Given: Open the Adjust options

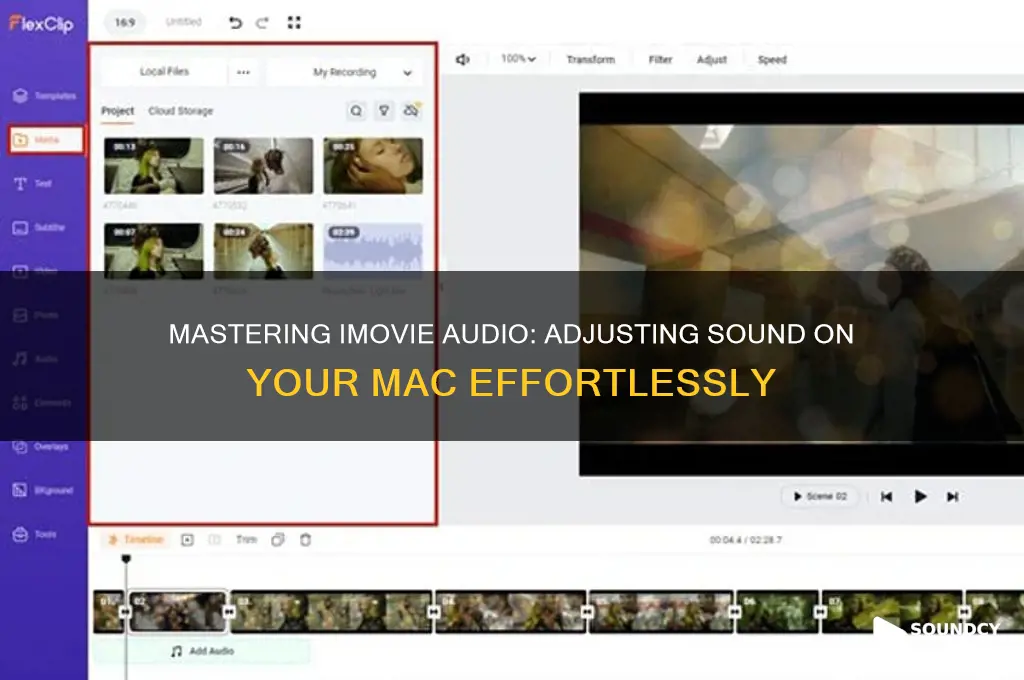Looking at the screenshot, I should (x=712, y=59).
